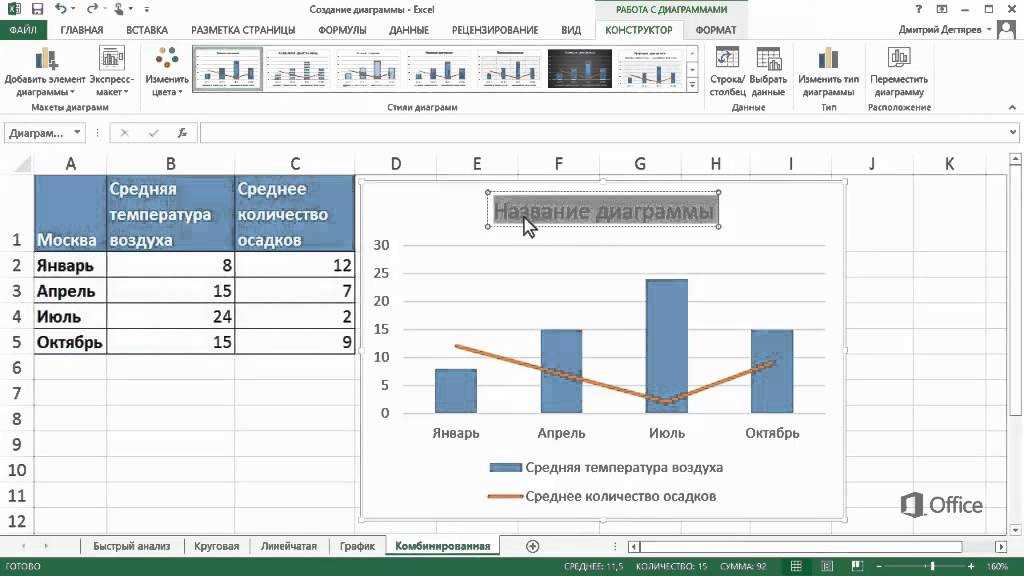Click the Save icon in quick access toolbar
The width and height of the screenshot is (1024, 576).
pos(37,9)
